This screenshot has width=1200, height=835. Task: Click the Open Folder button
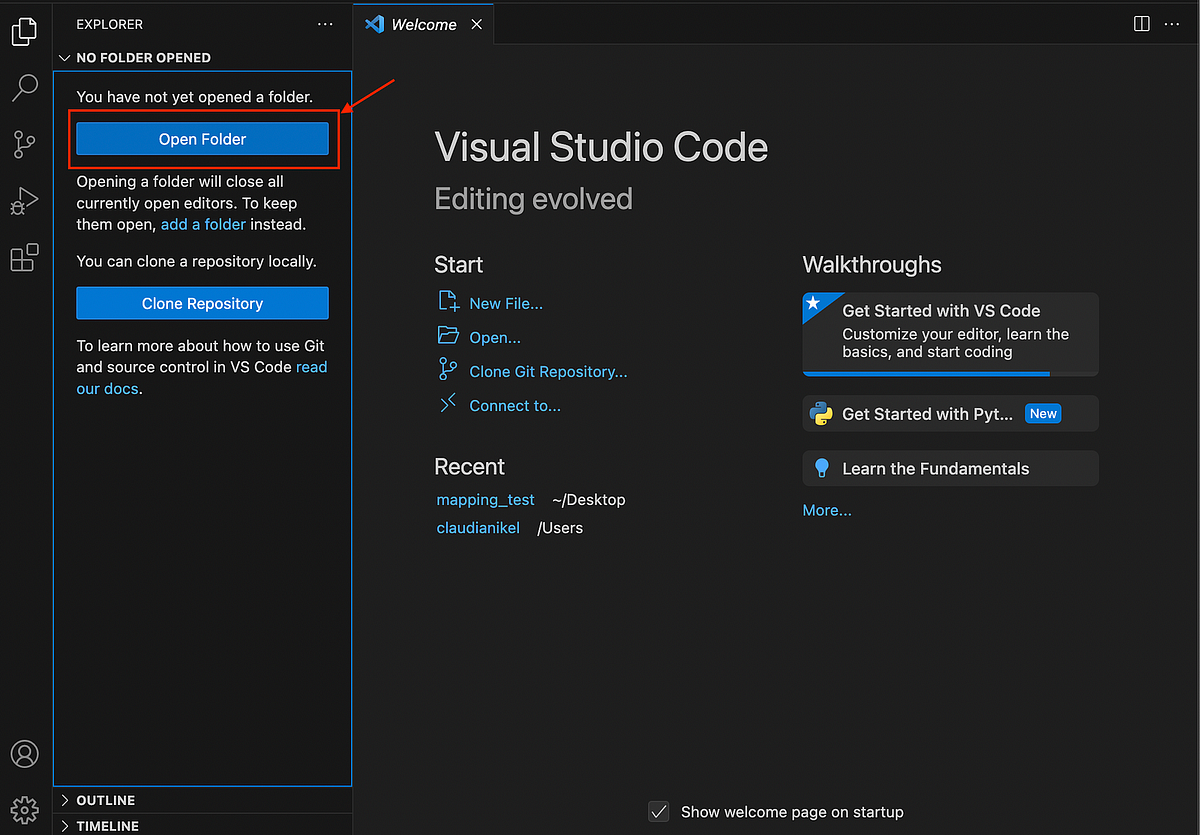coord(202,138)
